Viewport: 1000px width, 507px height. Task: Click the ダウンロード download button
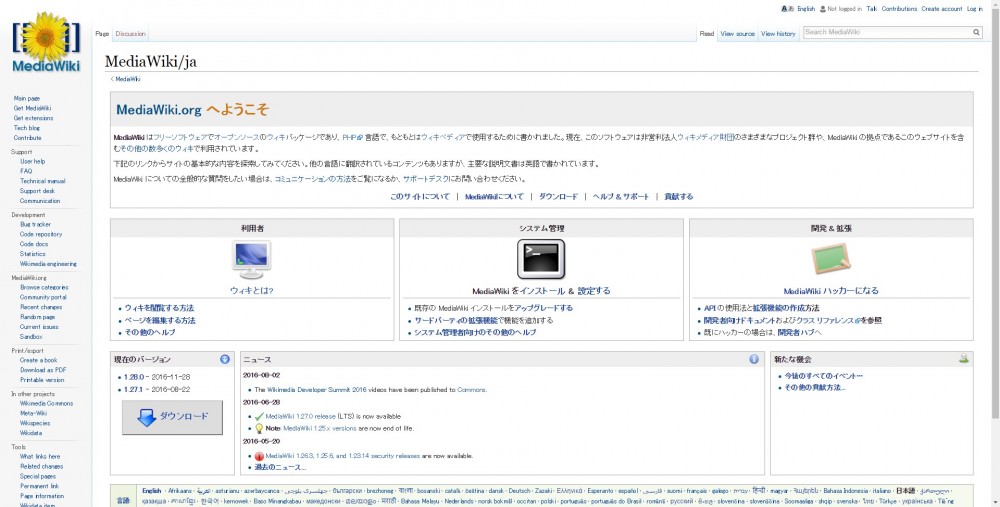click(172, 417)
